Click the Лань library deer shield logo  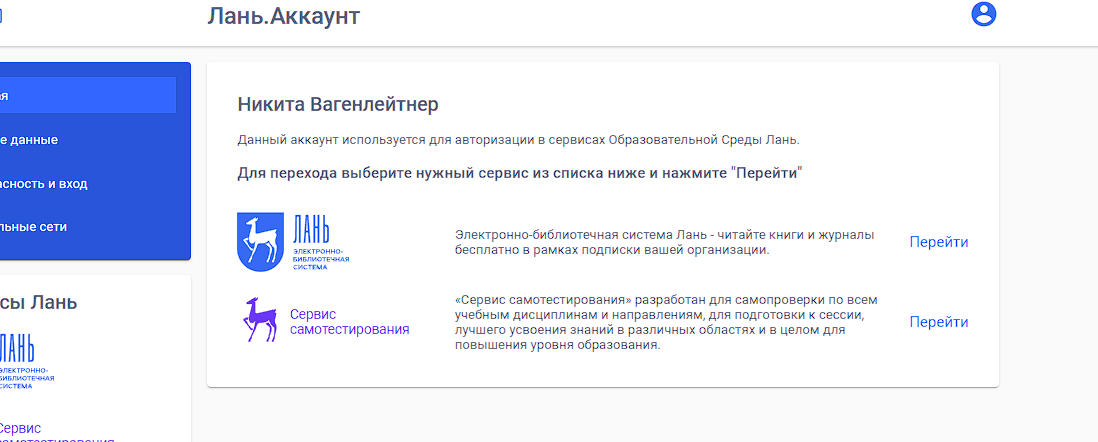[x=260, y=242]
